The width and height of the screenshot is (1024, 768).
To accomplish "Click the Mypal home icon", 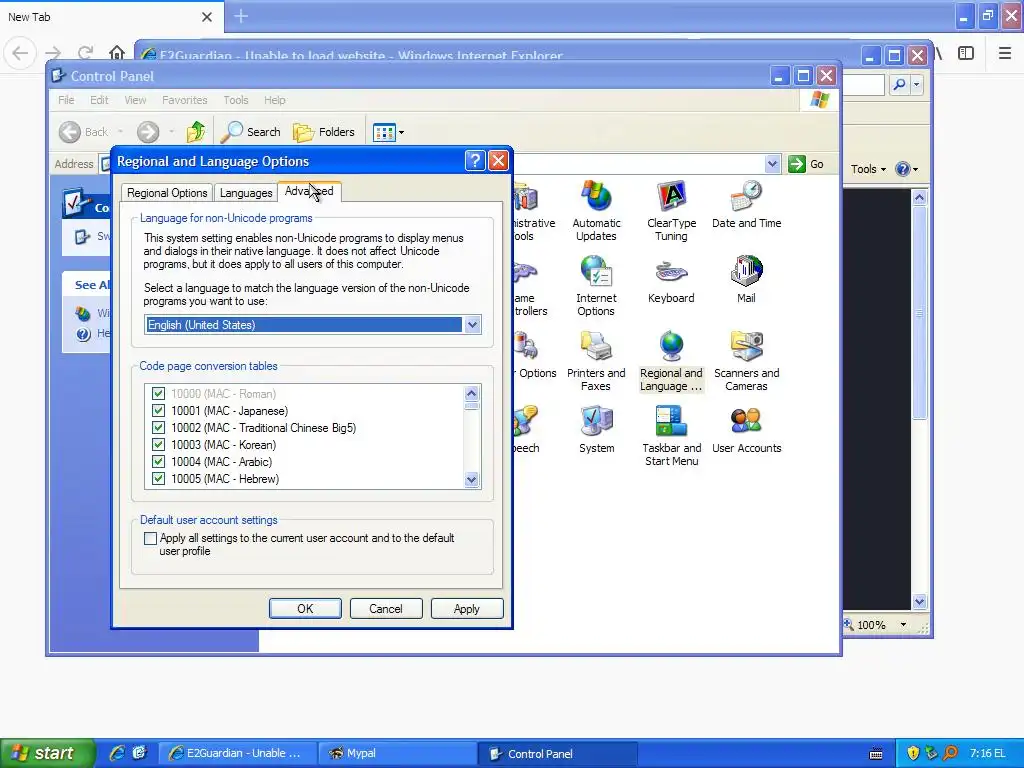I will pos(116,52).
